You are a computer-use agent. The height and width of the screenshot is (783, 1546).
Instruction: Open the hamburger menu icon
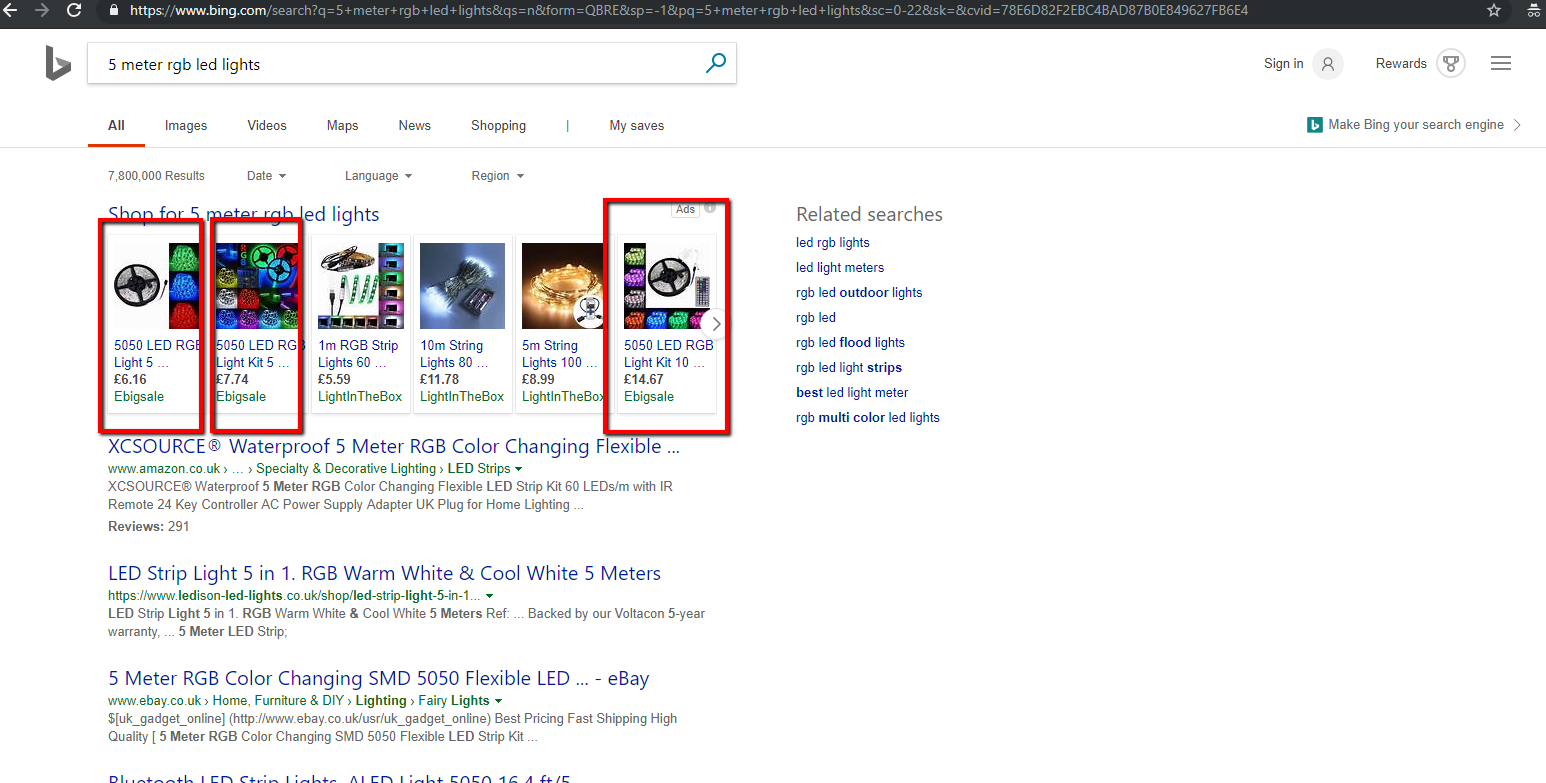(x=1500, y=64)
